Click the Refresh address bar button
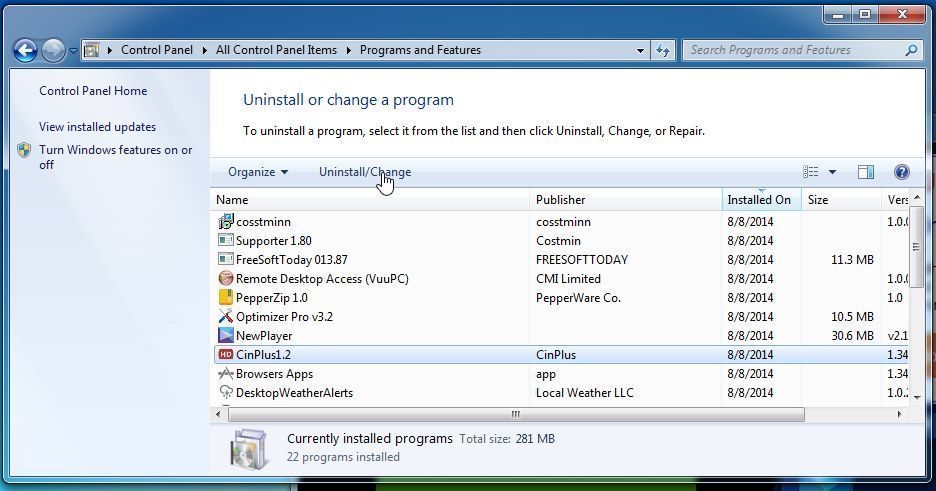This screenshot has width=936, height=491. point(663,51)
